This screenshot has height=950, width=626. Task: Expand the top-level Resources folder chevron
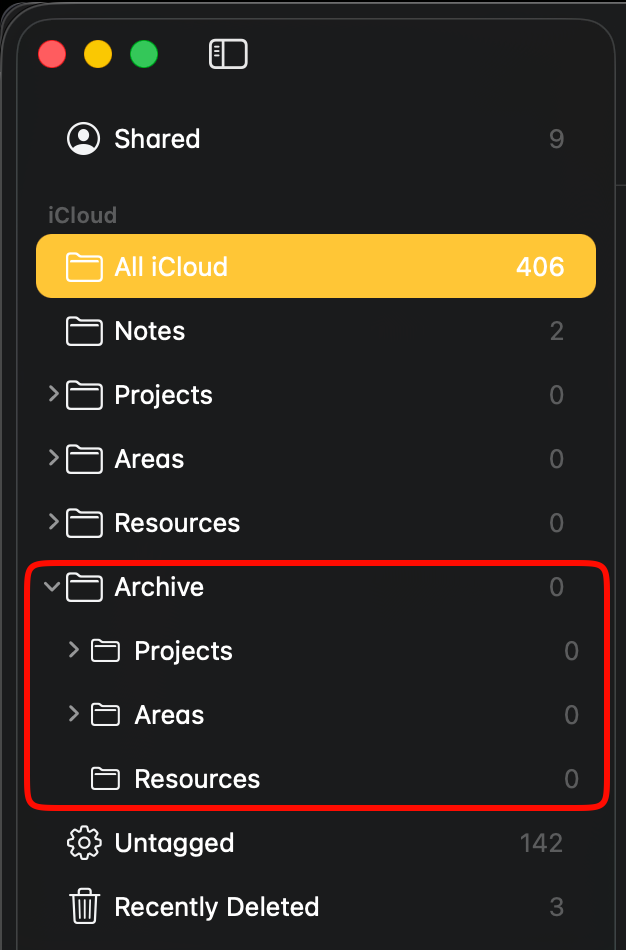coord(53,523)
